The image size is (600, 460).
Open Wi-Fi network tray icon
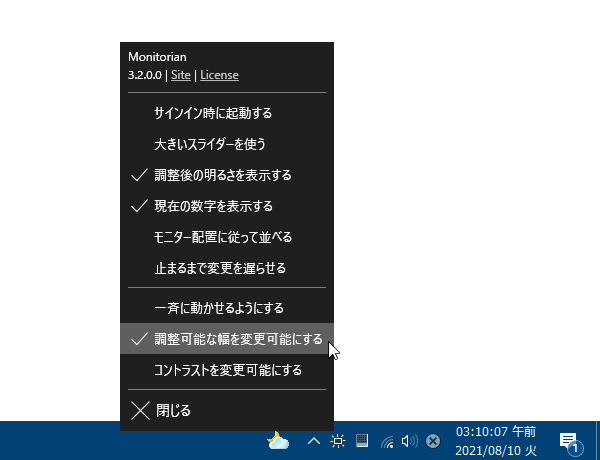[387, 442]
